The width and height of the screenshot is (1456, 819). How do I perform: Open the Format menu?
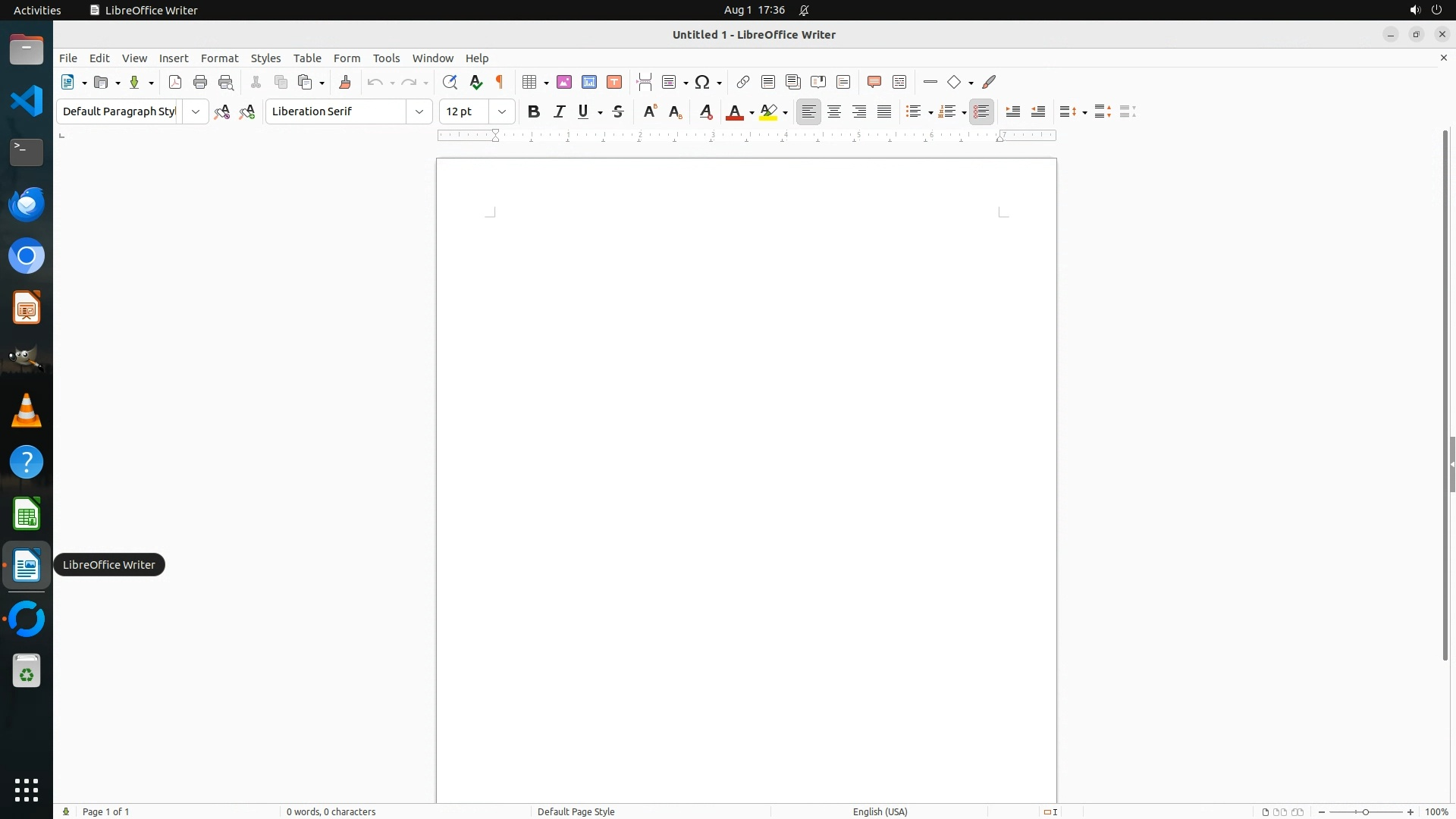click(219, 58)
